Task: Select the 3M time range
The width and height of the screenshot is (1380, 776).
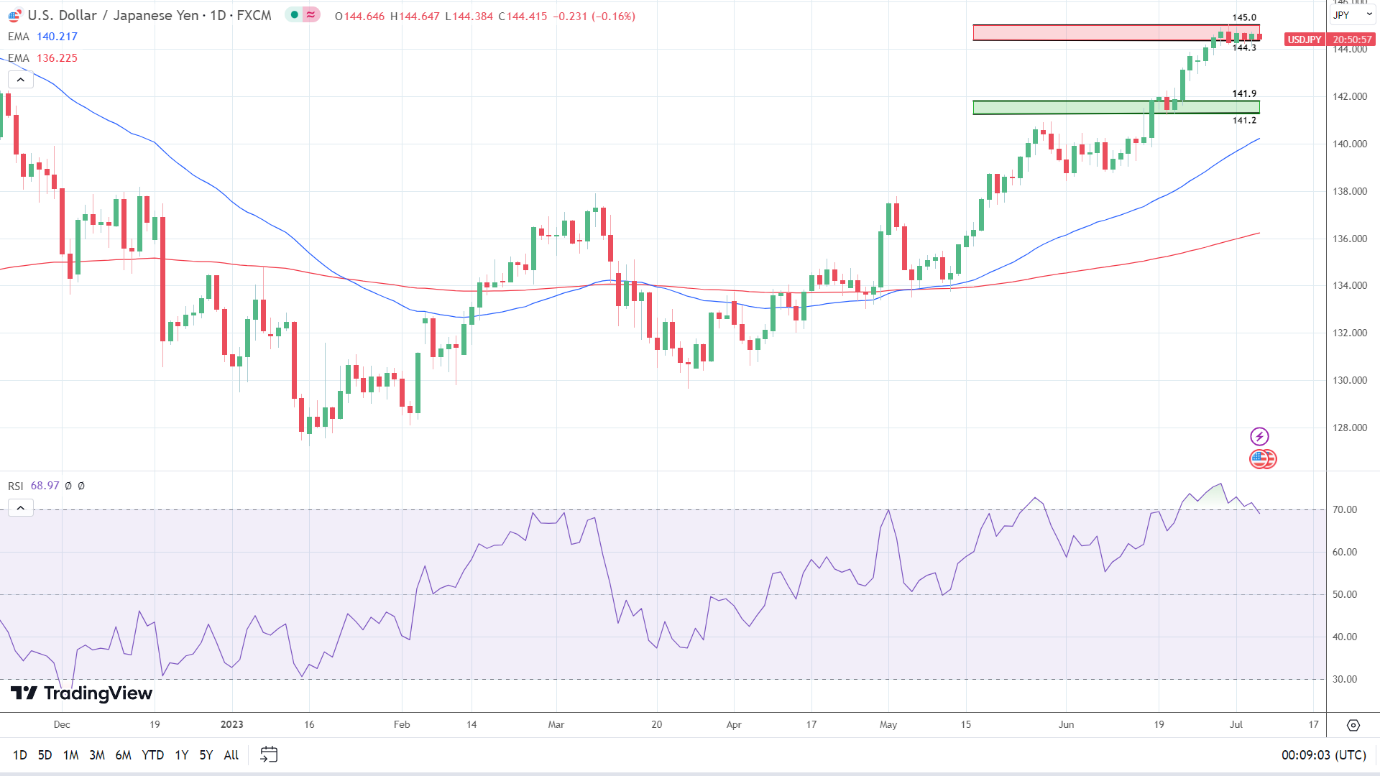Action: pyautogui.click(x=97, y=755)
